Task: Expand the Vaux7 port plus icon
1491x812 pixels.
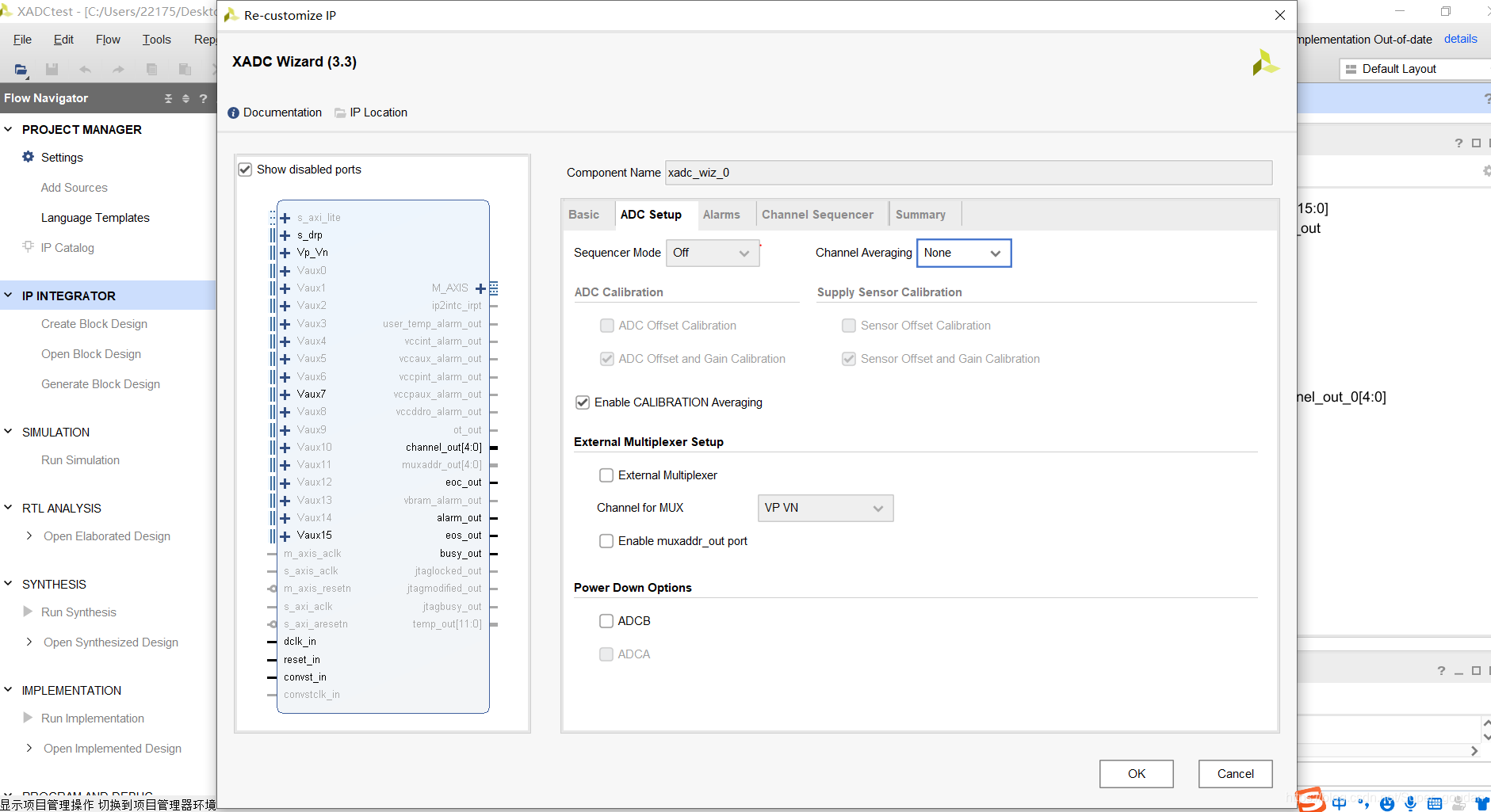Action: (x=285, y=395)
